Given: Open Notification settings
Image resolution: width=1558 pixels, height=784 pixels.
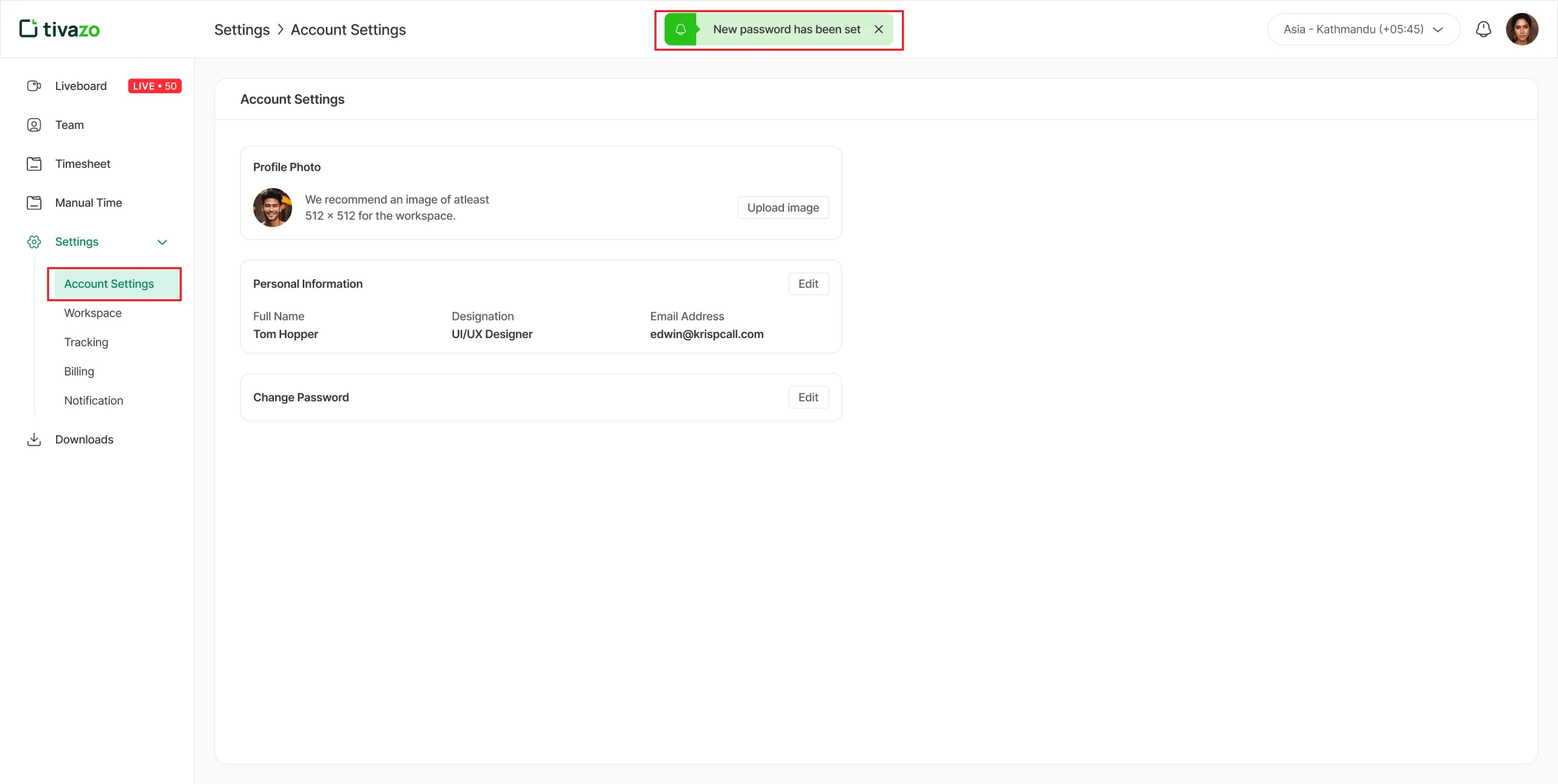Looking at the screenshot, I should [x=94, y=401].
